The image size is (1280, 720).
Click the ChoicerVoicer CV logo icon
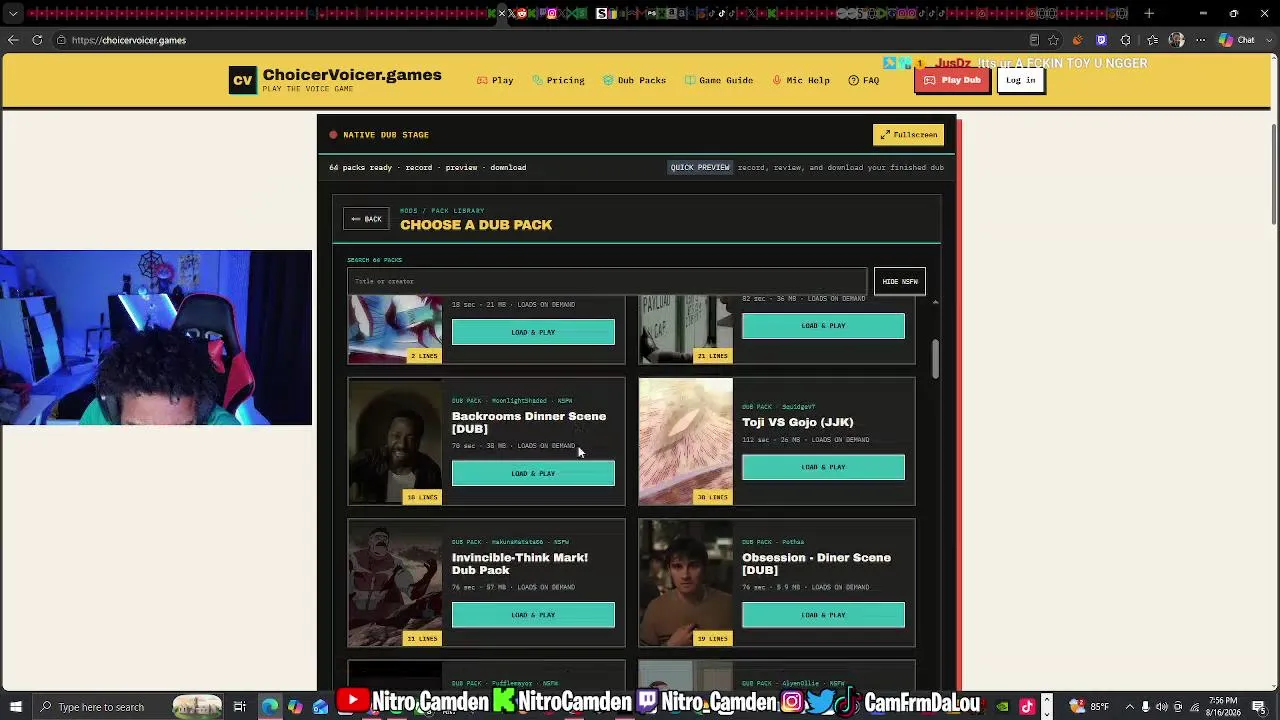point(242,81)
